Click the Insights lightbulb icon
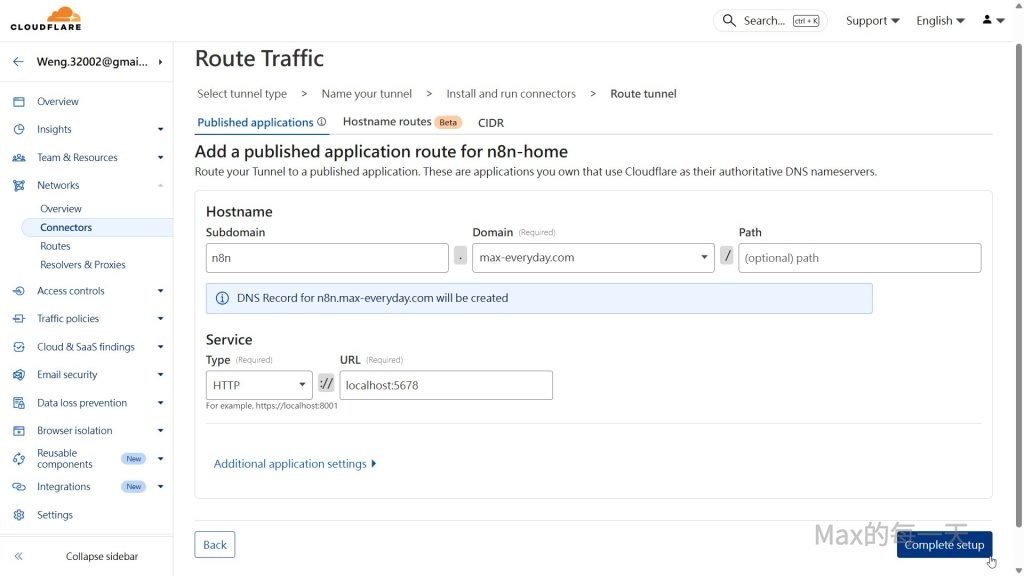This screenshot has height=576, width=1024. point(18,130)
